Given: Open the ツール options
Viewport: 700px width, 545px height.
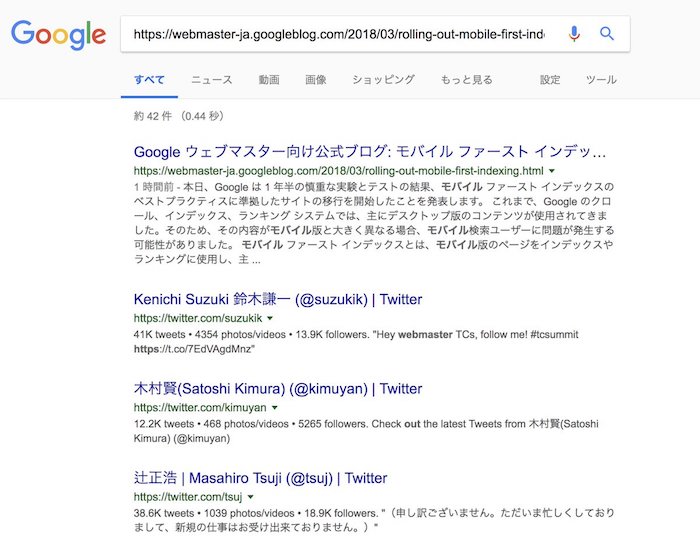Looking at the screenshot, I should 601,80.
